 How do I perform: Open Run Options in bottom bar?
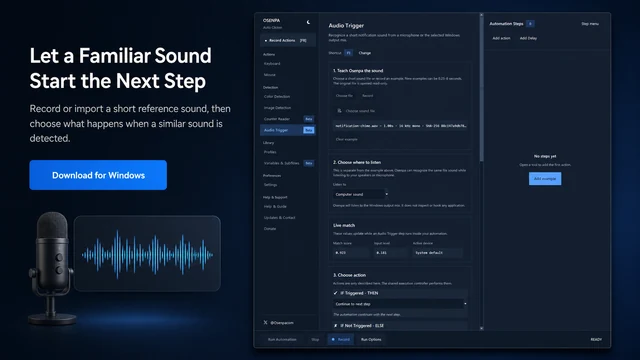tap(371, 340)
